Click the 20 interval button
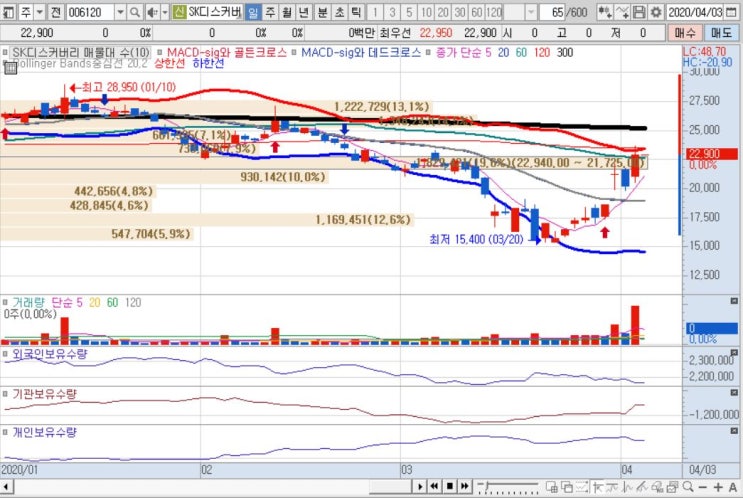 coord(443,12)
